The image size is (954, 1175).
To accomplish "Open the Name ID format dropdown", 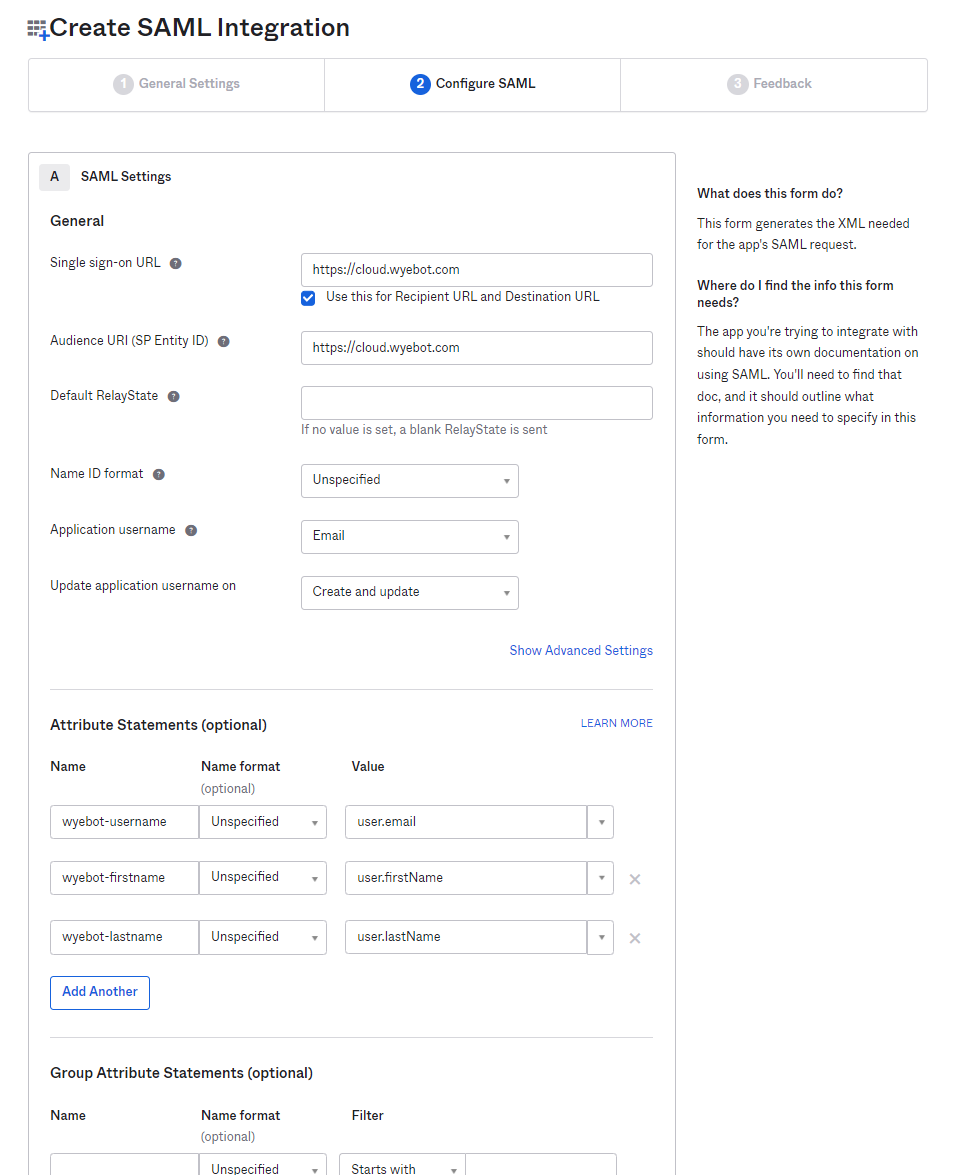I will tap(409, 480).
